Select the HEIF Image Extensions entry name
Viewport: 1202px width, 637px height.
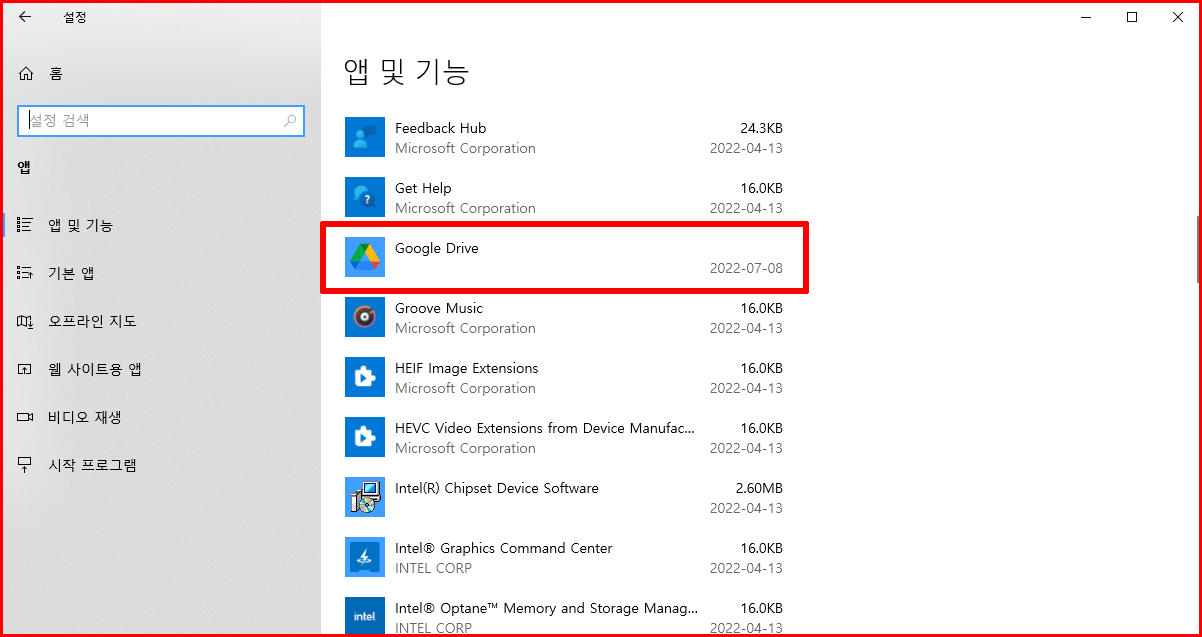pyautogui.click(x=467, y=368)
